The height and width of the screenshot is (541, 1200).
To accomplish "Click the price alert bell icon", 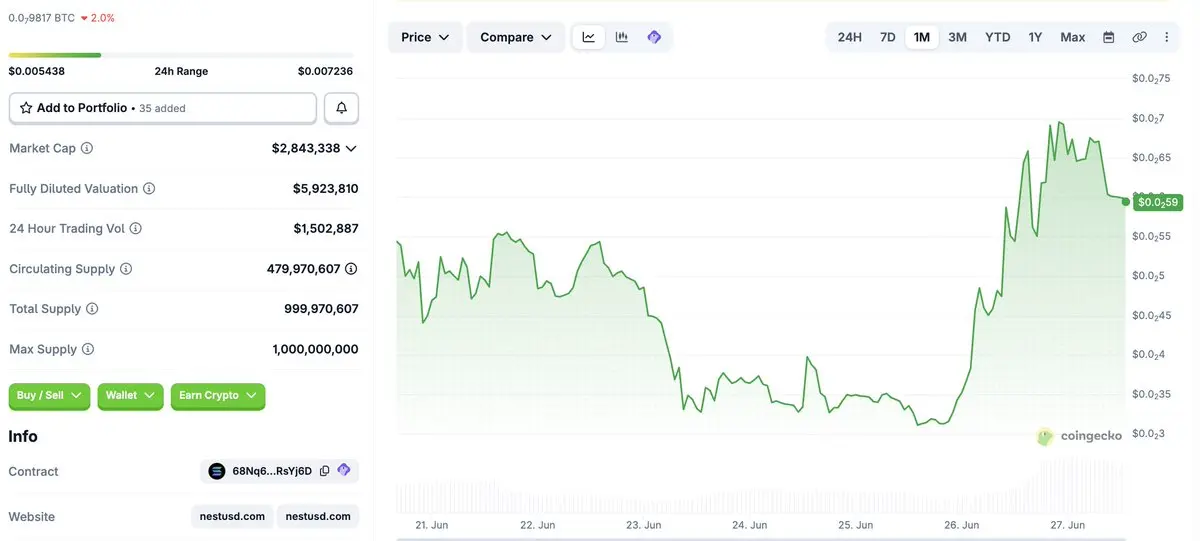I will pyautogui.click(x=342, y=108).
